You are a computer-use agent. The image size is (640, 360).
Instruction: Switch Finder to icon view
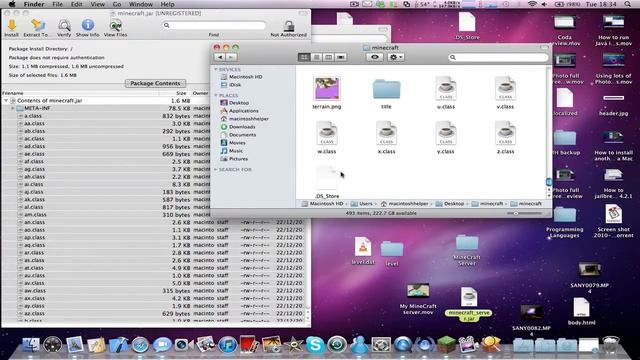point(304,57)
